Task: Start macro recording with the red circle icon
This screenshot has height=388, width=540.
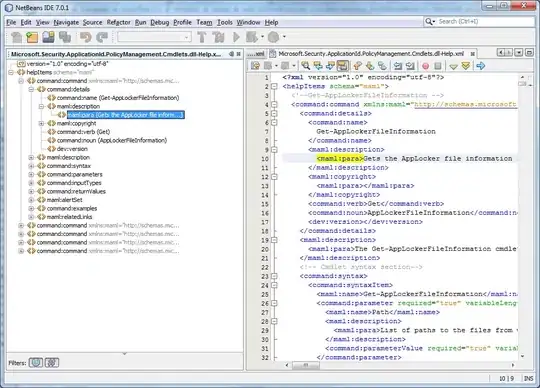Action: (x=425, y=66)
